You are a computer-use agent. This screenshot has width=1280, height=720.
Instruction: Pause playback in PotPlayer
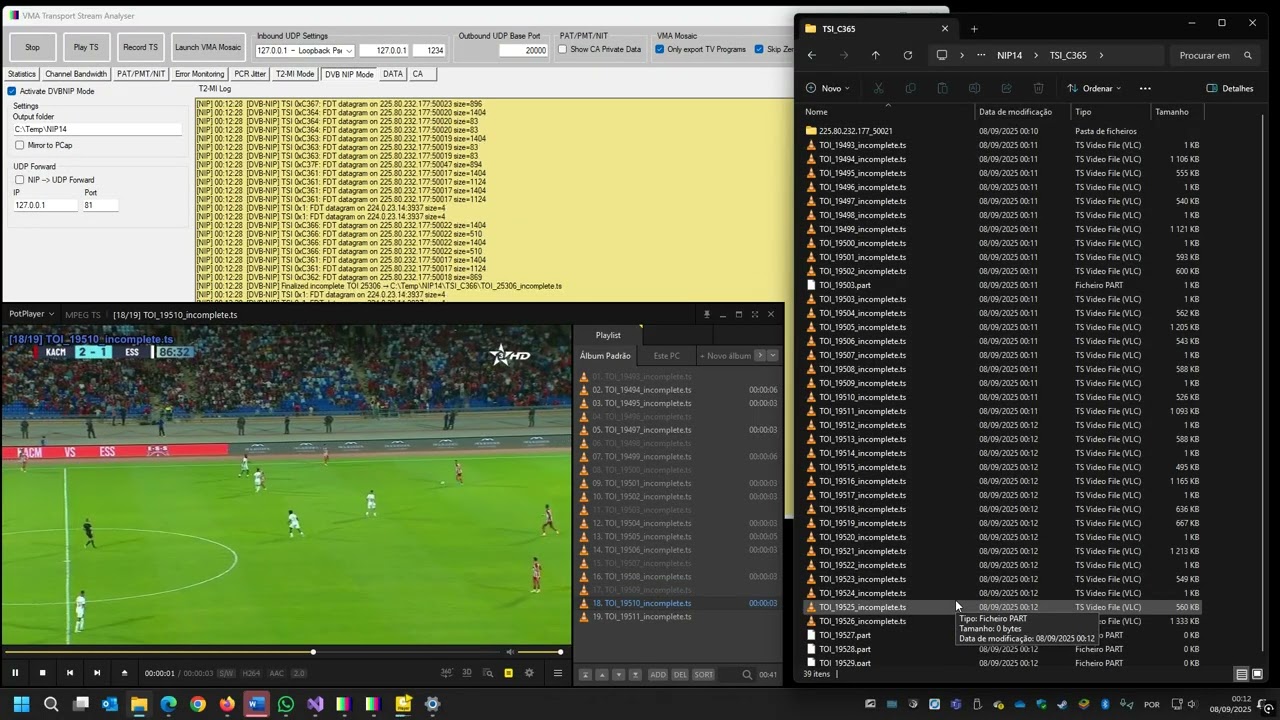click(x=15, y=673)
